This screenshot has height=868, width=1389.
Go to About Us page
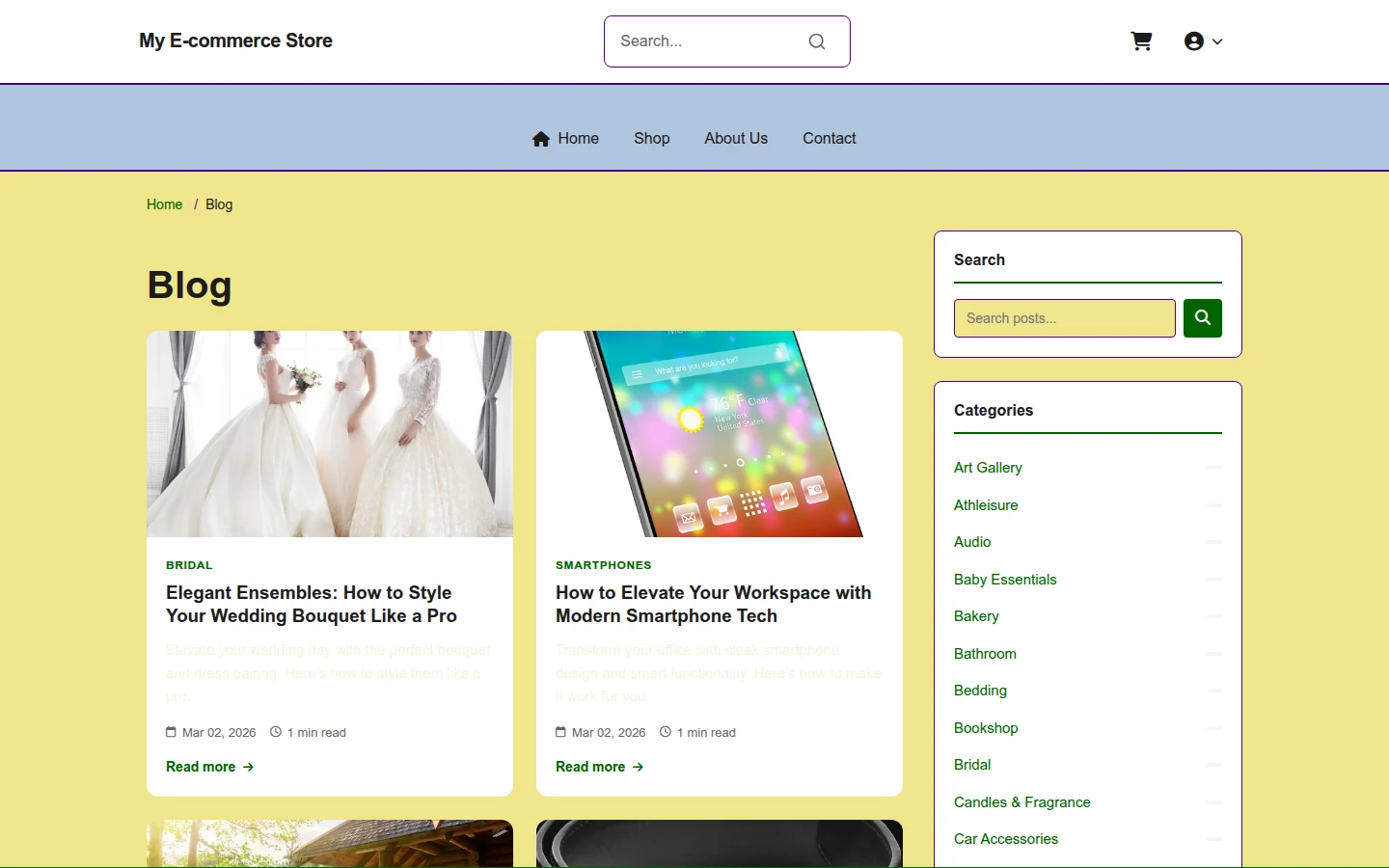coord(736,139)
